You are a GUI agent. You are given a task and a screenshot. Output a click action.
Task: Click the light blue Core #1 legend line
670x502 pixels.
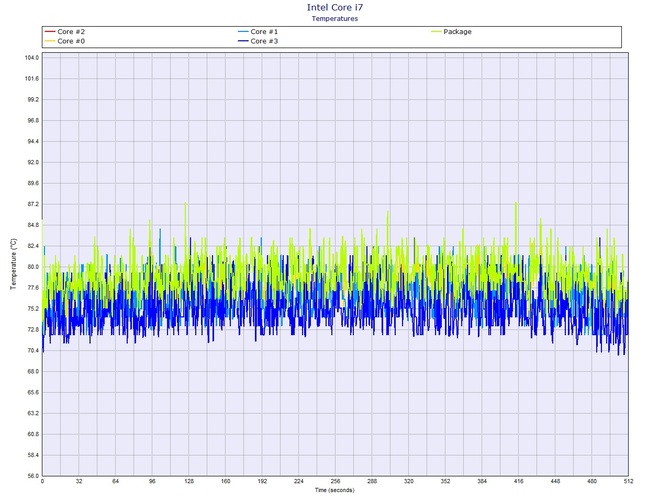243,32
